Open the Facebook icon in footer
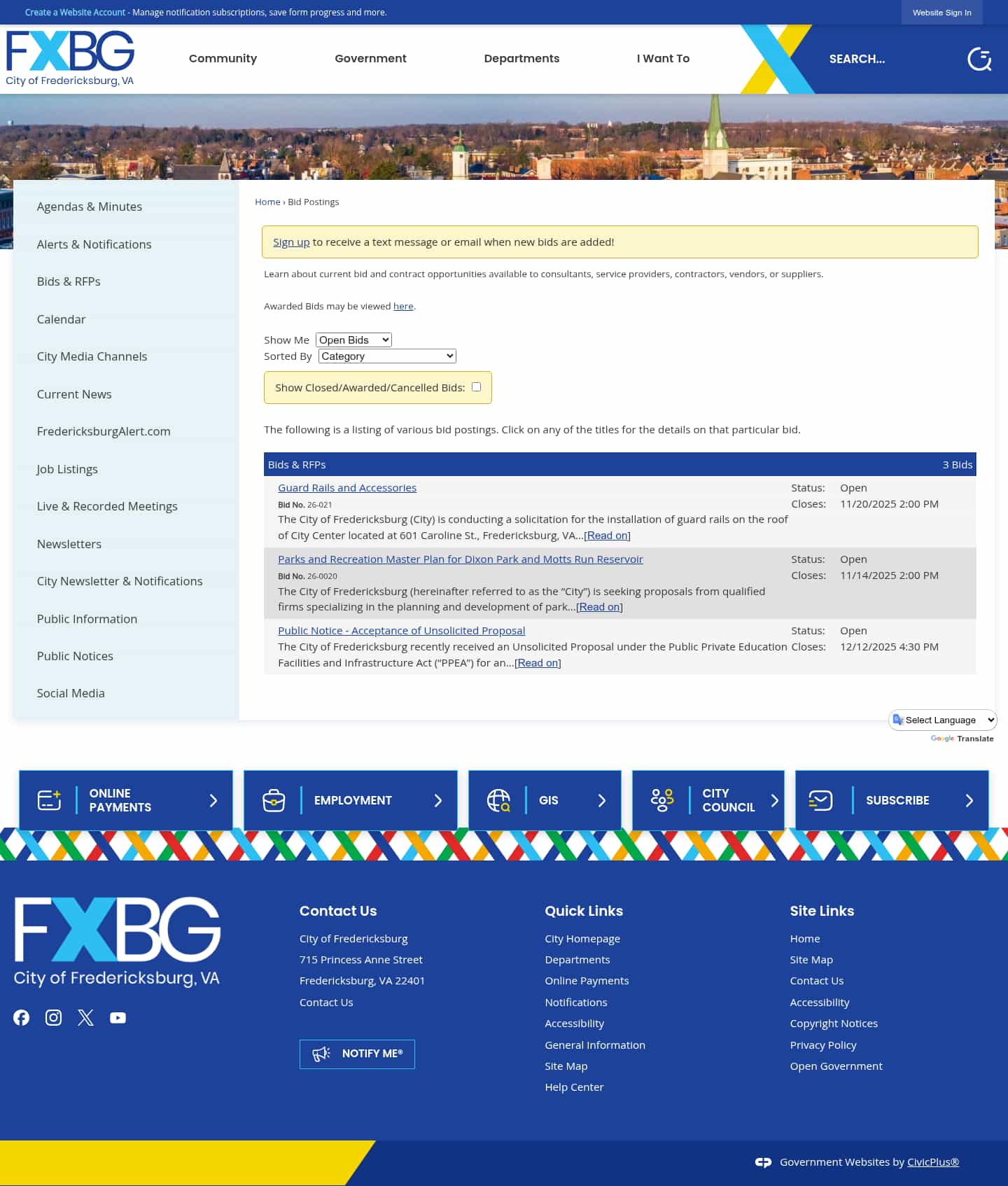The image size is (1008, 1186). click(x=22, y=1017)
